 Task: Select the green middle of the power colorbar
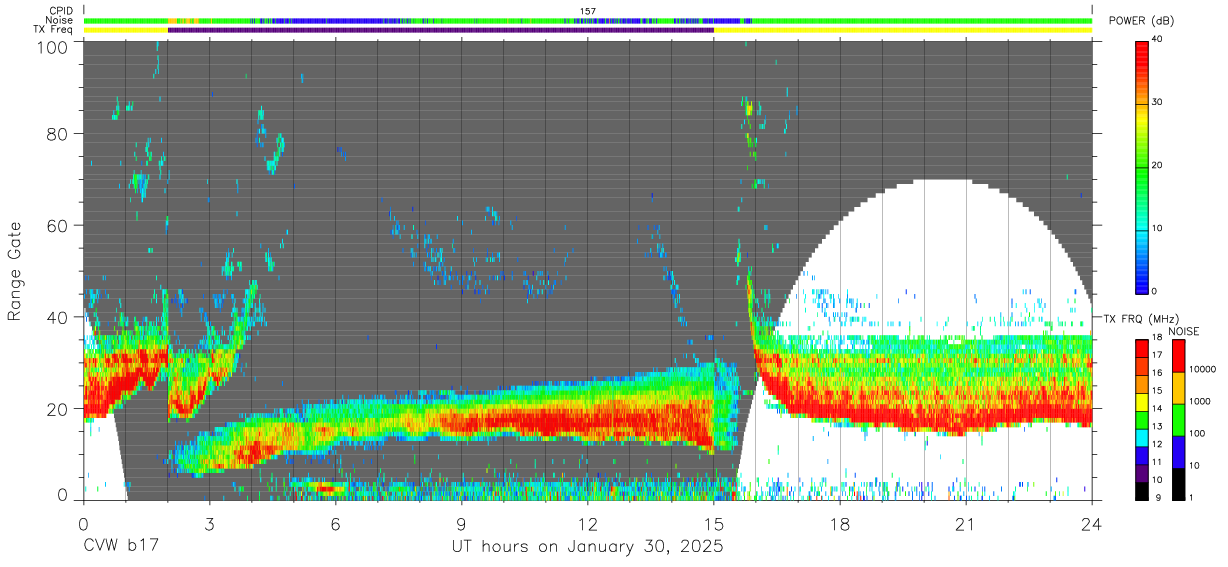[x=1142, y=166]
